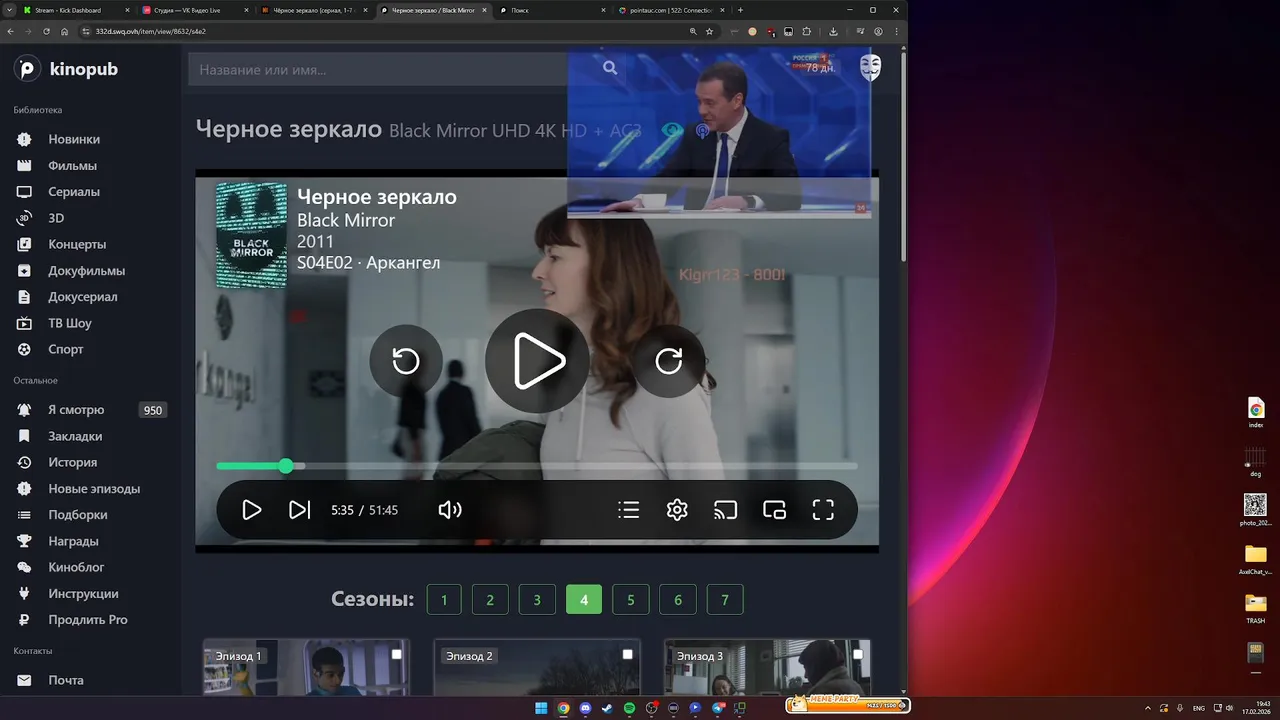
Task: Enter fullscreen mode
Action: click(x=823, y=510)
